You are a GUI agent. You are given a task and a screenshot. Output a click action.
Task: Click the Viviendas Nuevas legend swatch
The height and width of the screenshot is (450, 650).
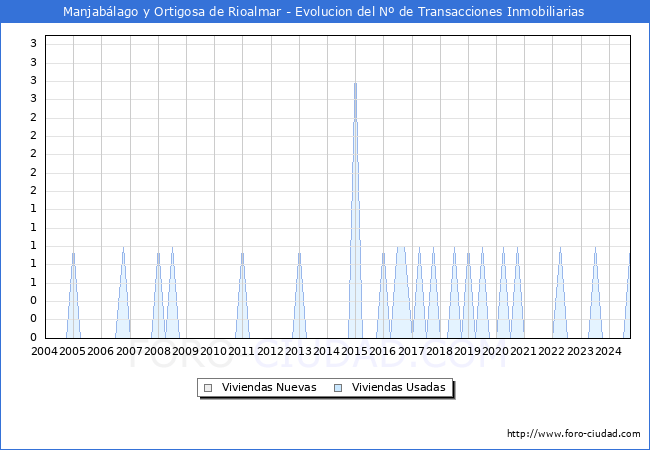coord(208,388)
